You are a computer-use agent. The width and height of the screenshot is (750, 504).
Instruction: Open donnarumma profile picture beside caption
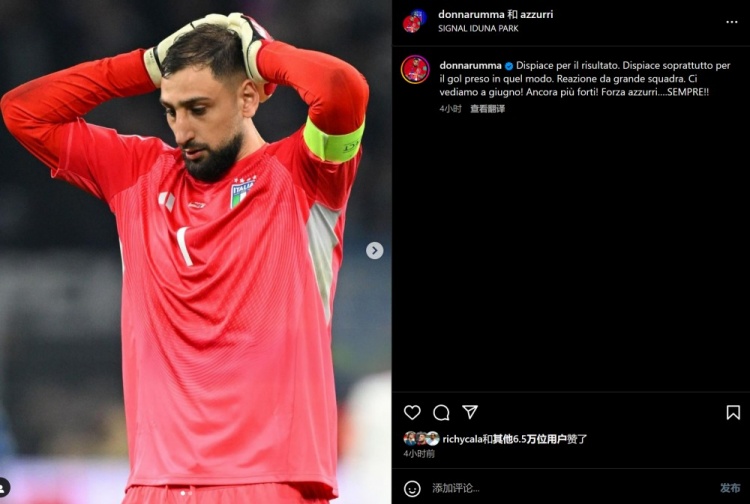(415, 69)
